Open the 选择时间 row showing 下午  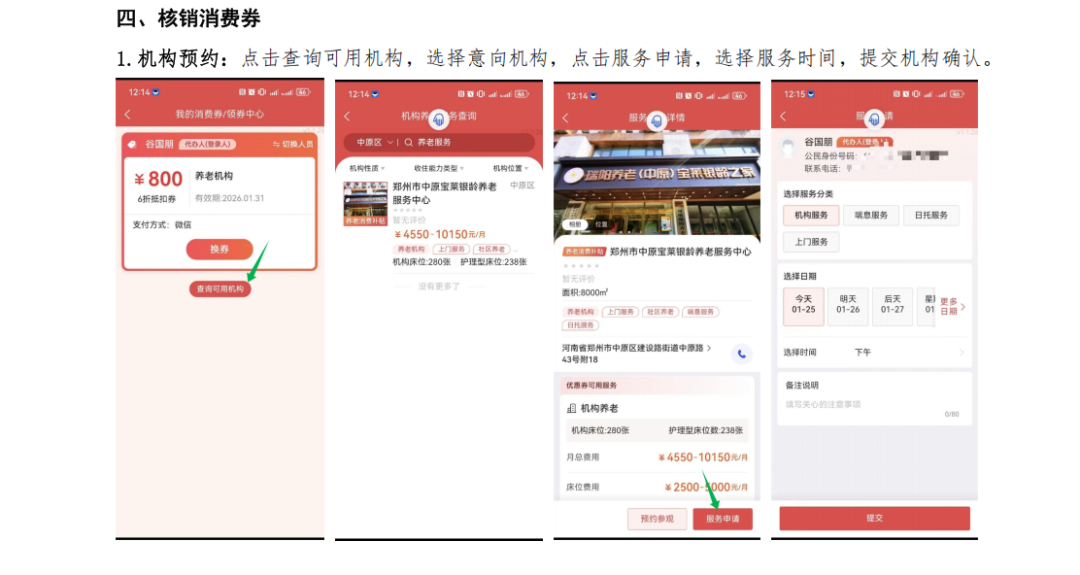pyautogui.click(x=874, y=352)
